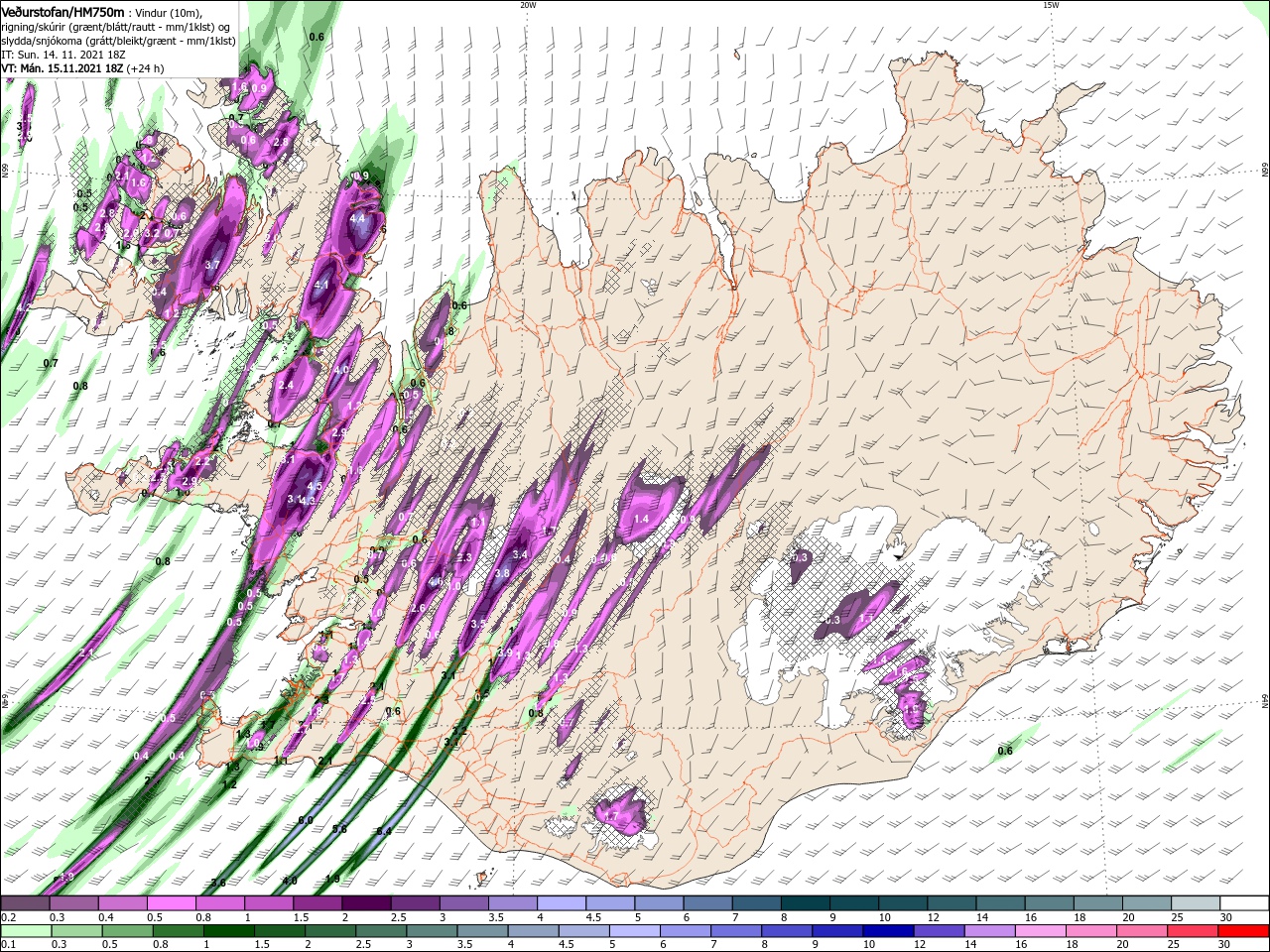Click the 2.4 precipitation value

(x=287, y=386)
